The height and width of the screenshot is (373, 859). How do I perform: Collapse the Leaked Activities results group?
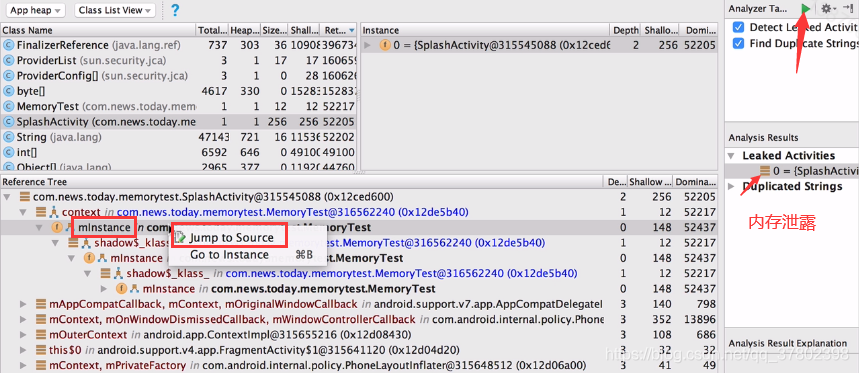coord(732,156)
